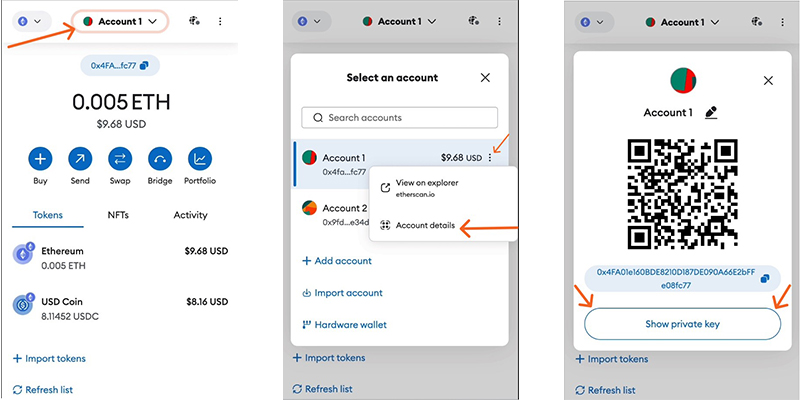Click USD Coin token logo icon
The height and width of the screenshot is (400, 800).
pos(23,304)
